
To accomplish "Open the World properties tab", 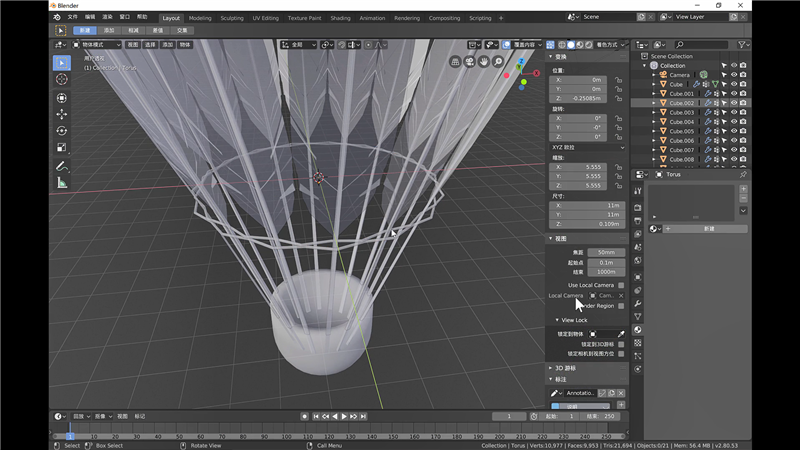I will [638, 261].
